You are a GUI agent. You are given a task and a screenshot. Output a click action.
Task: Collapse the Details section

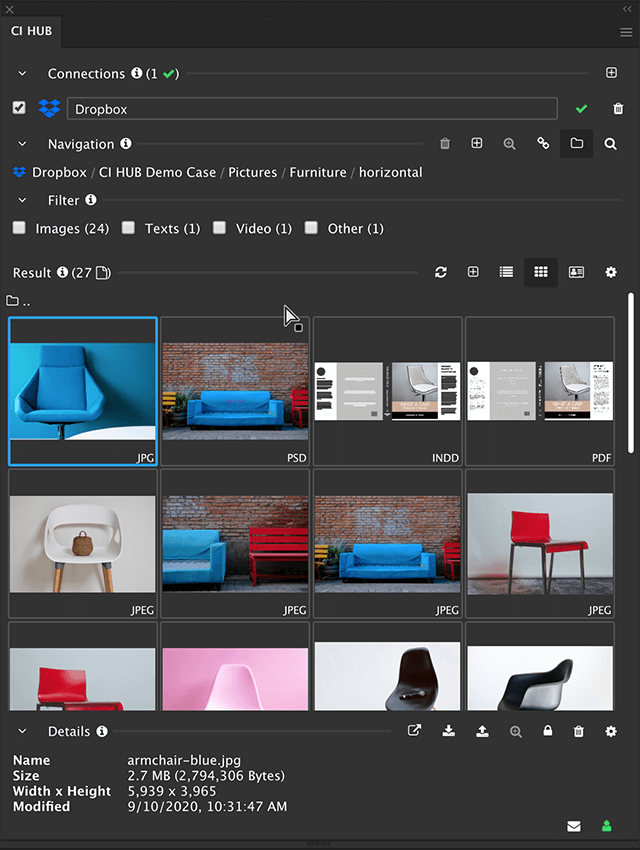coord(23,732)
